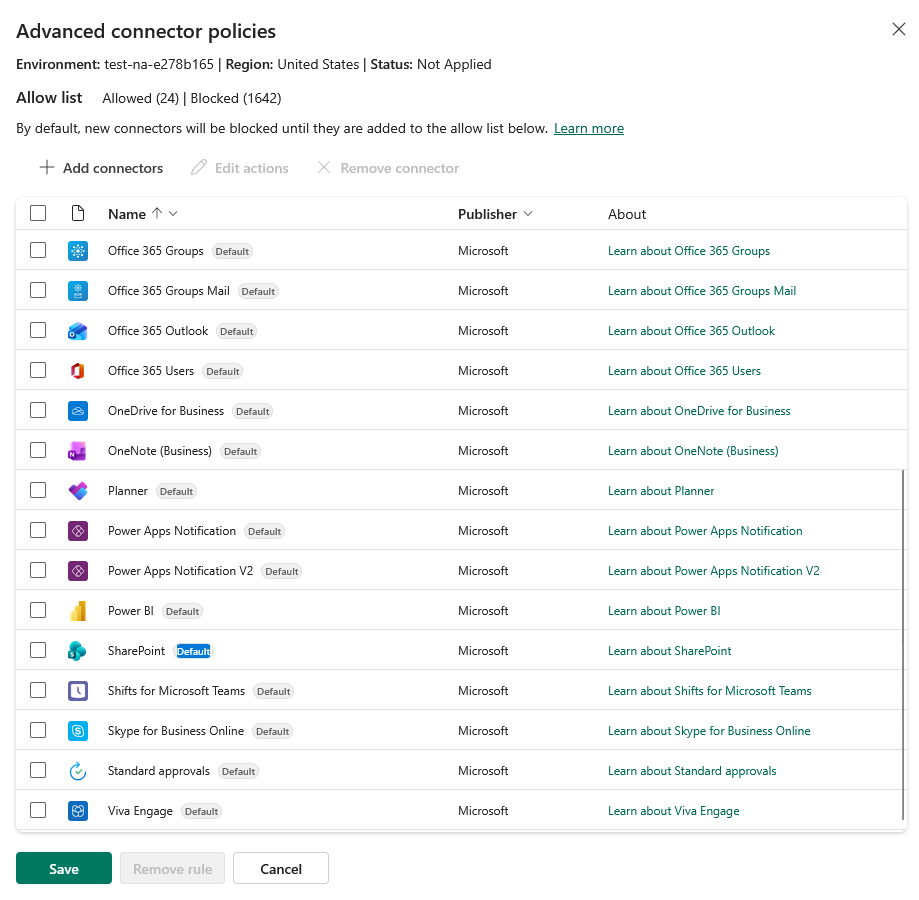Click the Office 365 Outlook icon

(x=78, y=331)
